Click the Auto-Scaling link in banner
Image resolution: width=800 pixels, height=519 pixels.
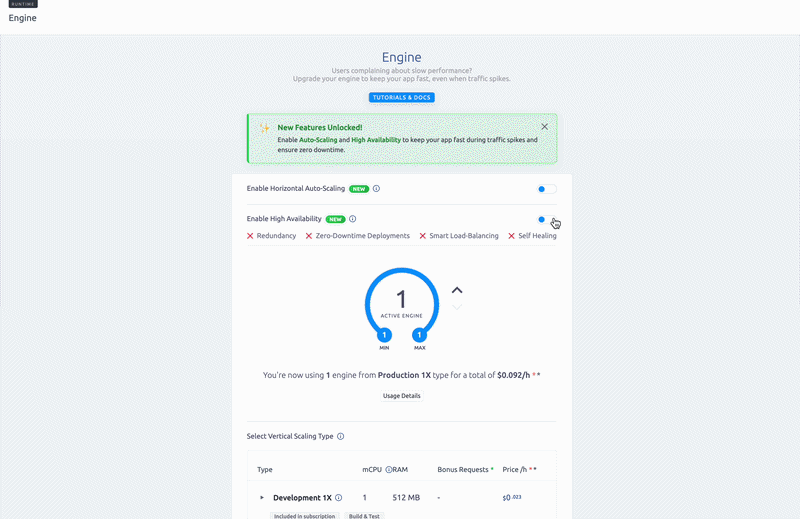point(318,140)
